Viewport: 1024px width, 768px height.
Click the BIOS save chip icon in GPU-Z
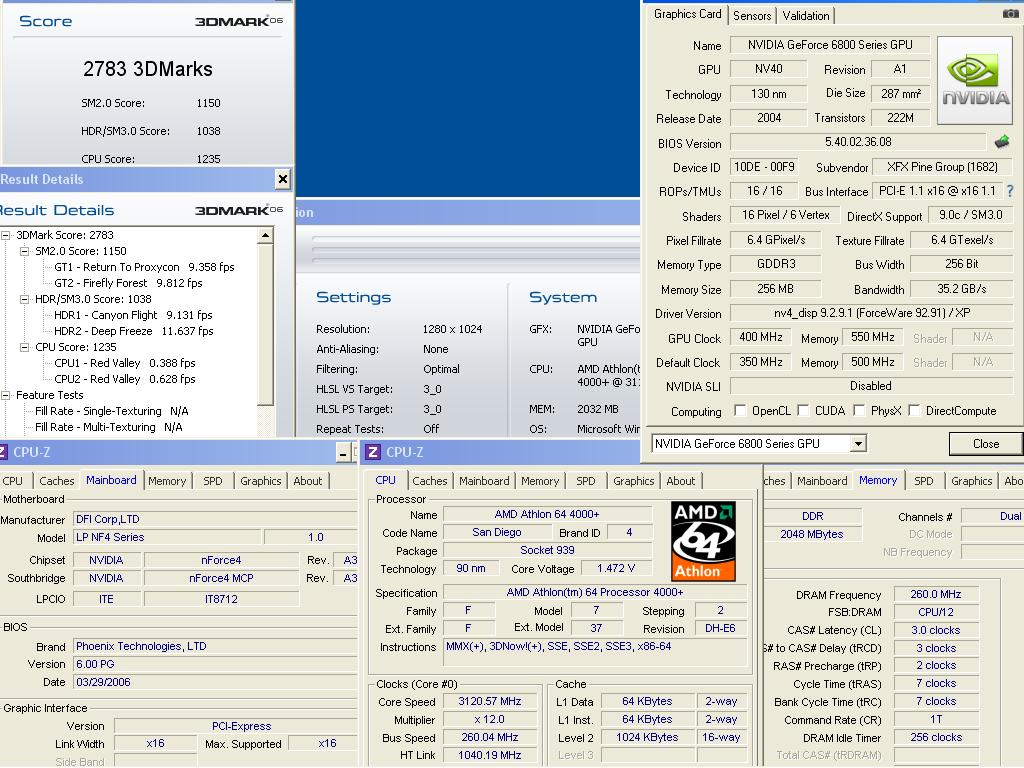(1002, 142)
